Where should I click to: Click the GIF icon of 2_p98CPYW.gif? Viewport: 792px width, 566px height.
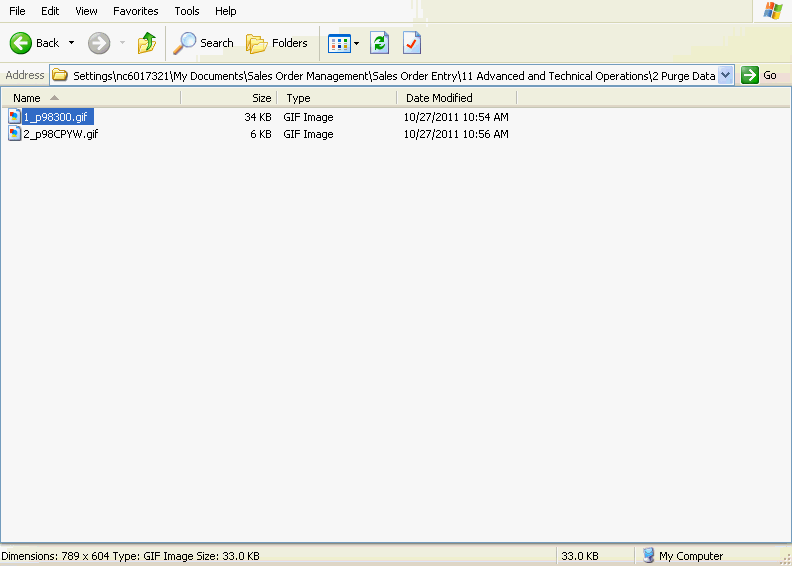click(x=15, y=134)
